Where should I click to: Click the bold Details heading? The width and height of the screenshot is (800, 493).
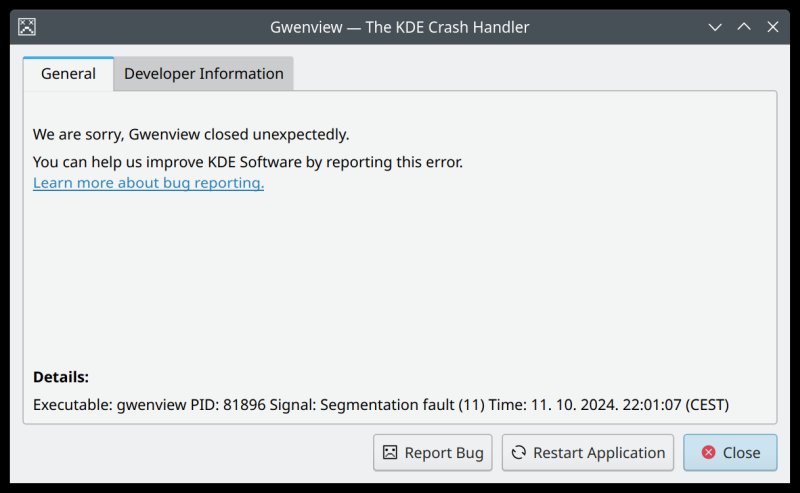(61, 377)
